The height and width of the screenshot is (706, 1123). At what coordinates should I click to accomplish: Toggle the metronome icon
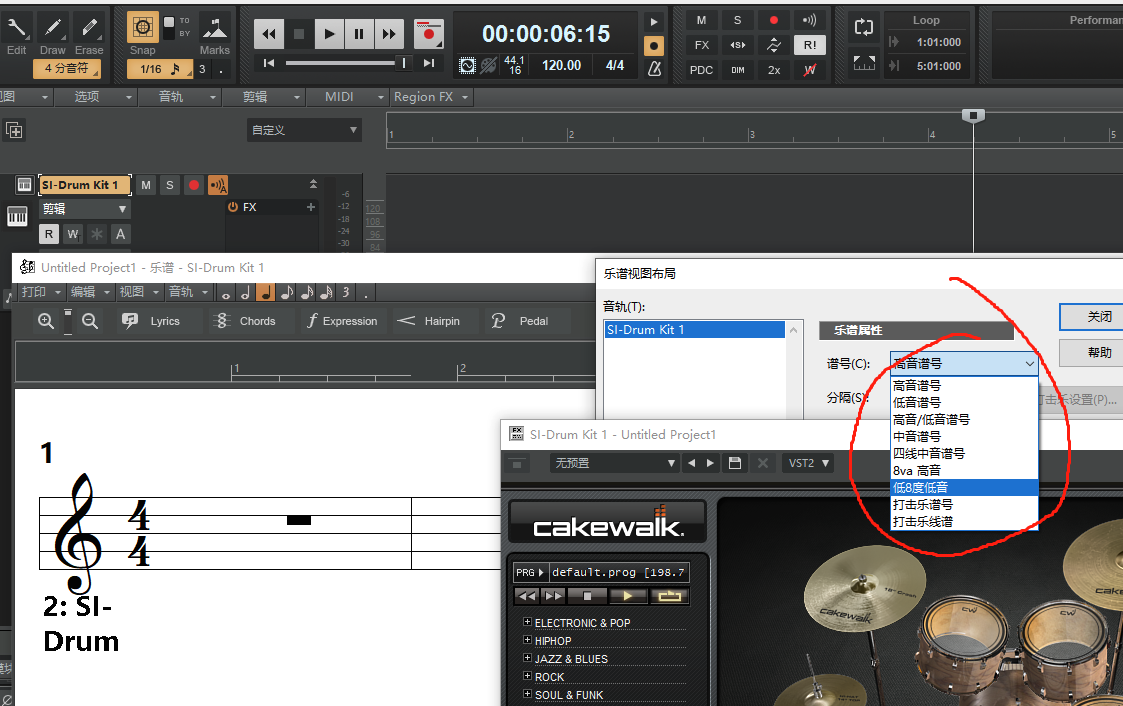pyautogui.click(x=654, y=69)
